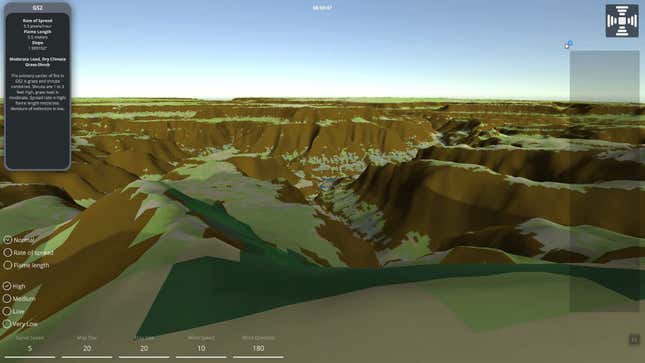Click the translucent minimap panel on right

[604, 181]
